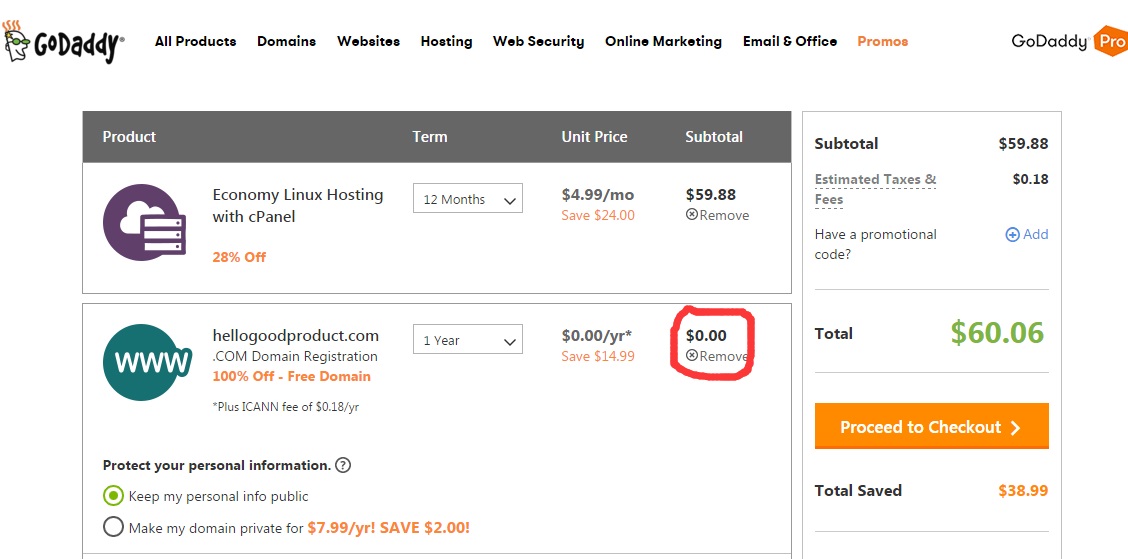The image size is (1128, 559).
Task: Open the Web Security menu
Action: pyautogui.click(x=538, y=41)
